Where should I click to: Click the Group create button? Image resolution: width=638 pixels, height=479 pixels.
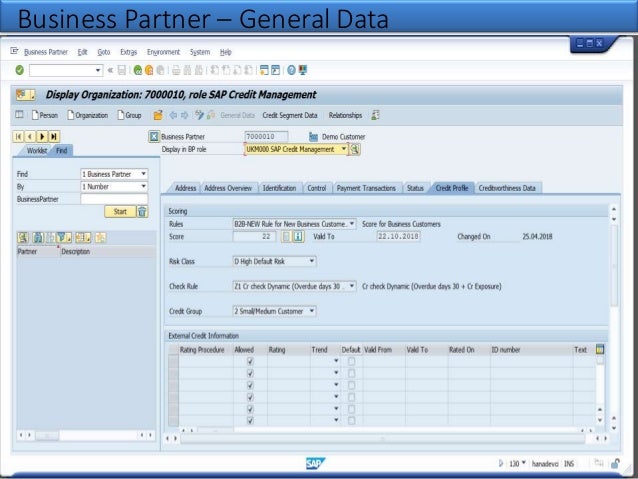pyautogui.click(x=129, y=115)
